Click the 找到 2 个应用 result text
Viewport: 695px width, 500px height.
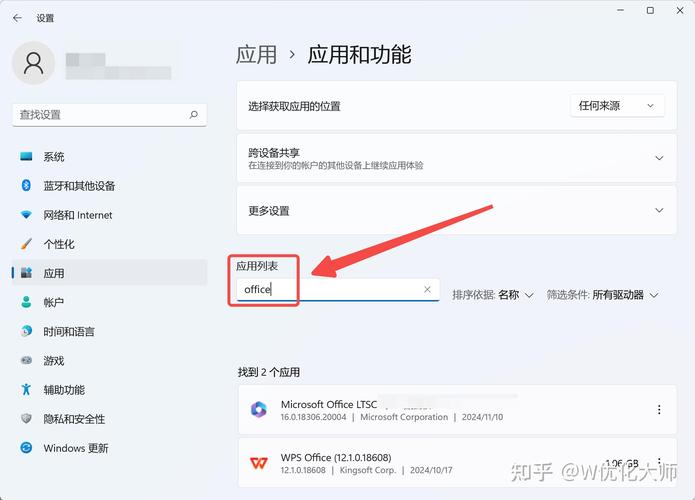tap(269, 372)
